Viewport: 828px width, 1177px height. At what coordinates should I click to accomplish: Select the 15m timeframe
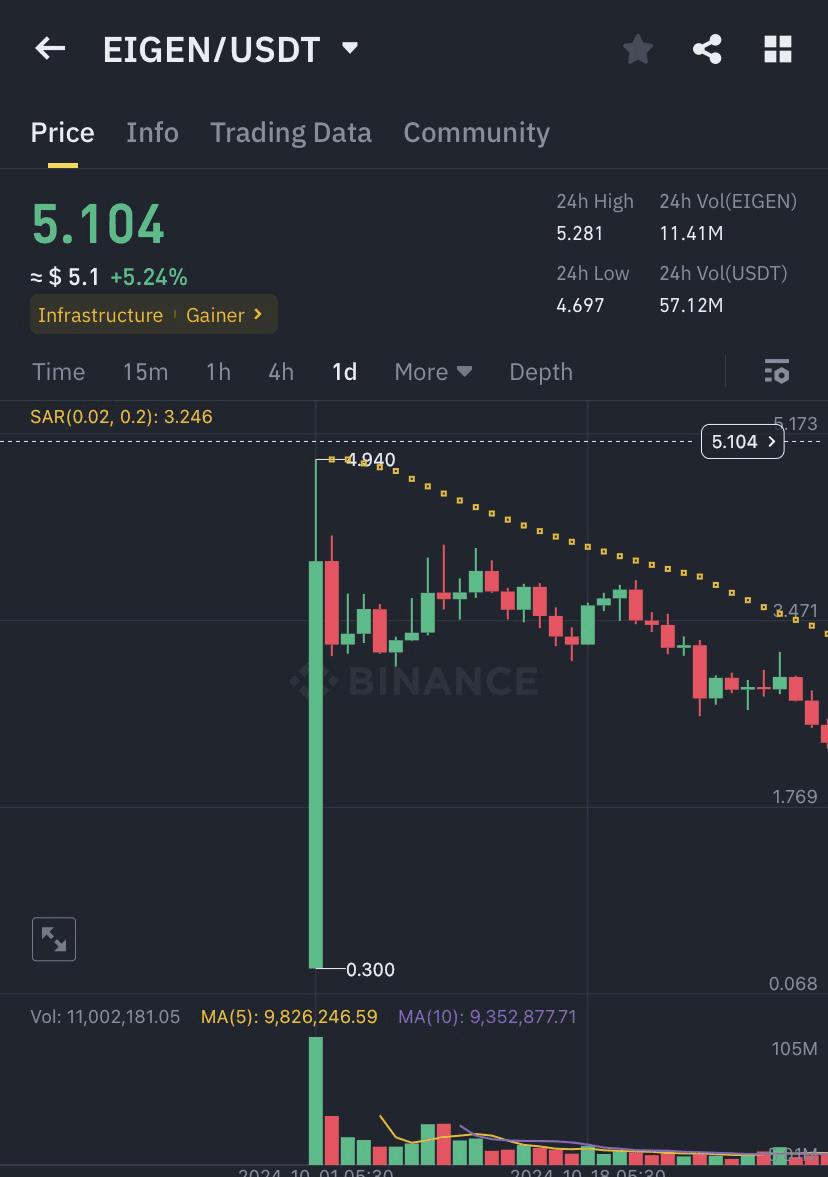(145, 372)
